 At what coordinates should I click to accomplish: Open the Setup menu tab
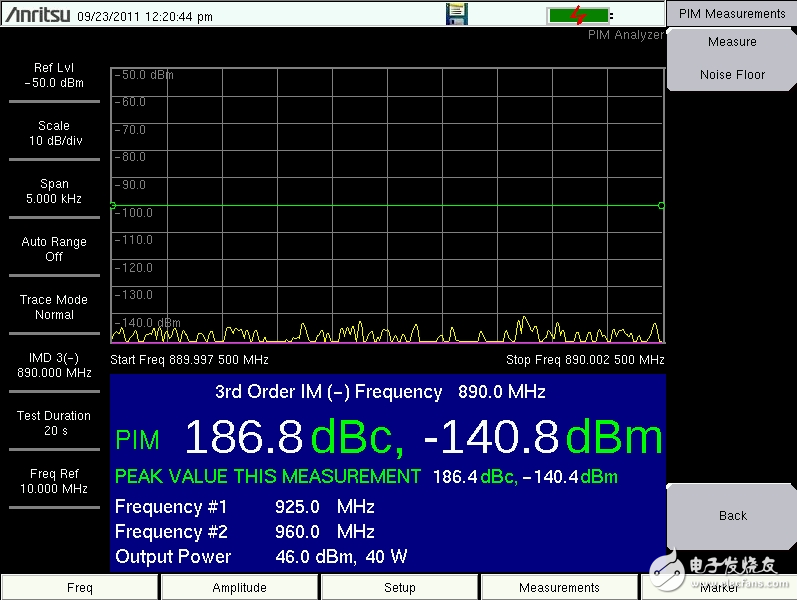400,587
